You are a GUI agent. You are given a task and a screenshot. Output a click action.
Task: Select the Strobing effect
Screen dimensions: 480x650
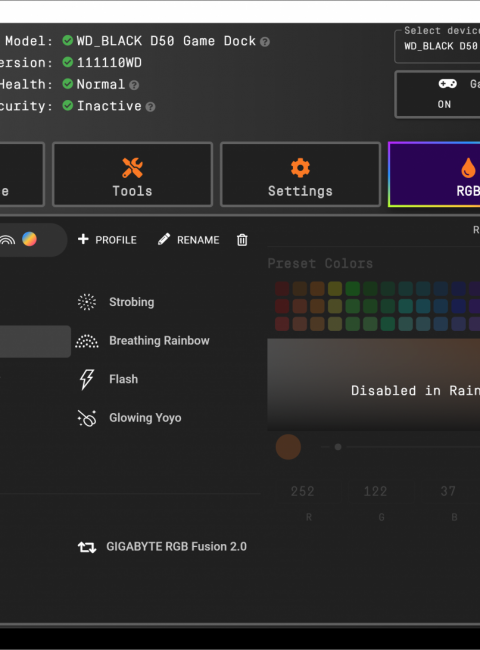pos(116,302)
